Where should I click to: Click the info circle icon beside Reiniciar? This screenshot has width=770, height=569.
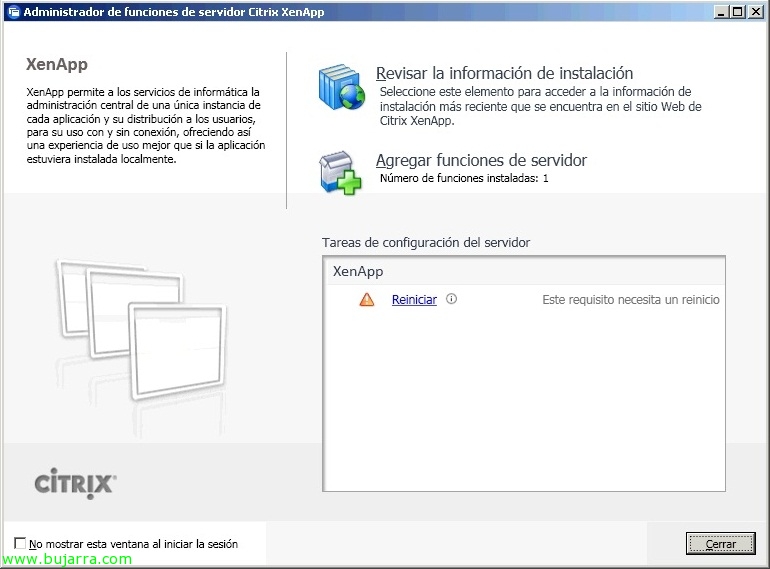coord(451,298)
